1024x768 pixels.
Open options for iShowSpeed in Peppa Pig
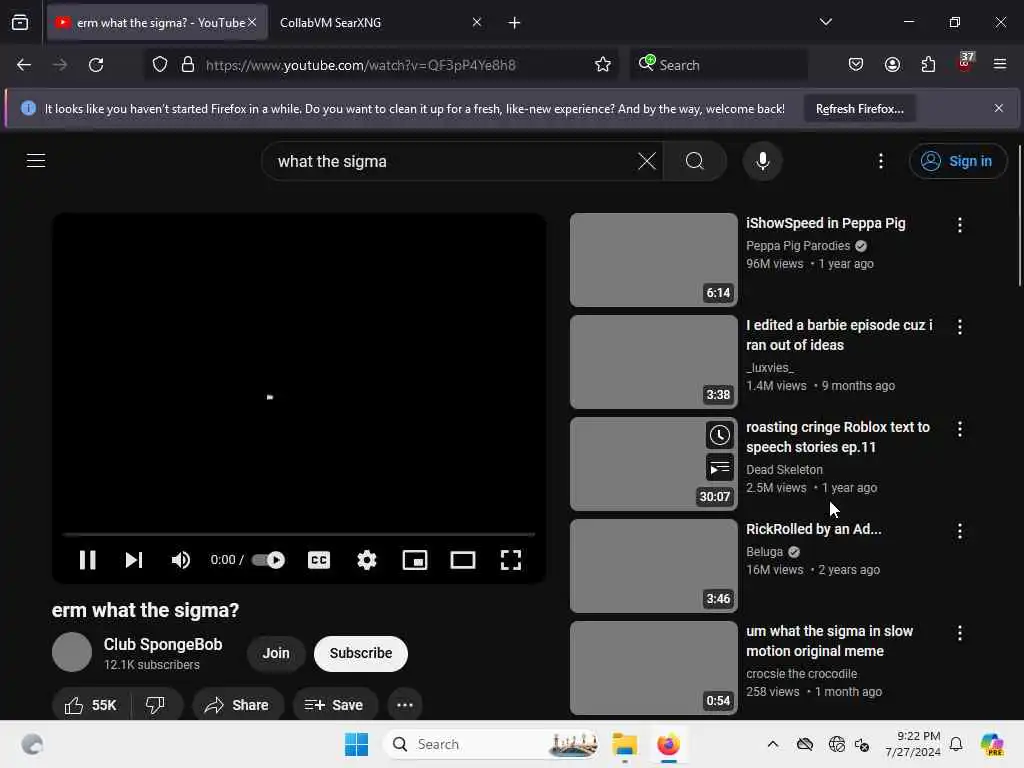point(959,225)
